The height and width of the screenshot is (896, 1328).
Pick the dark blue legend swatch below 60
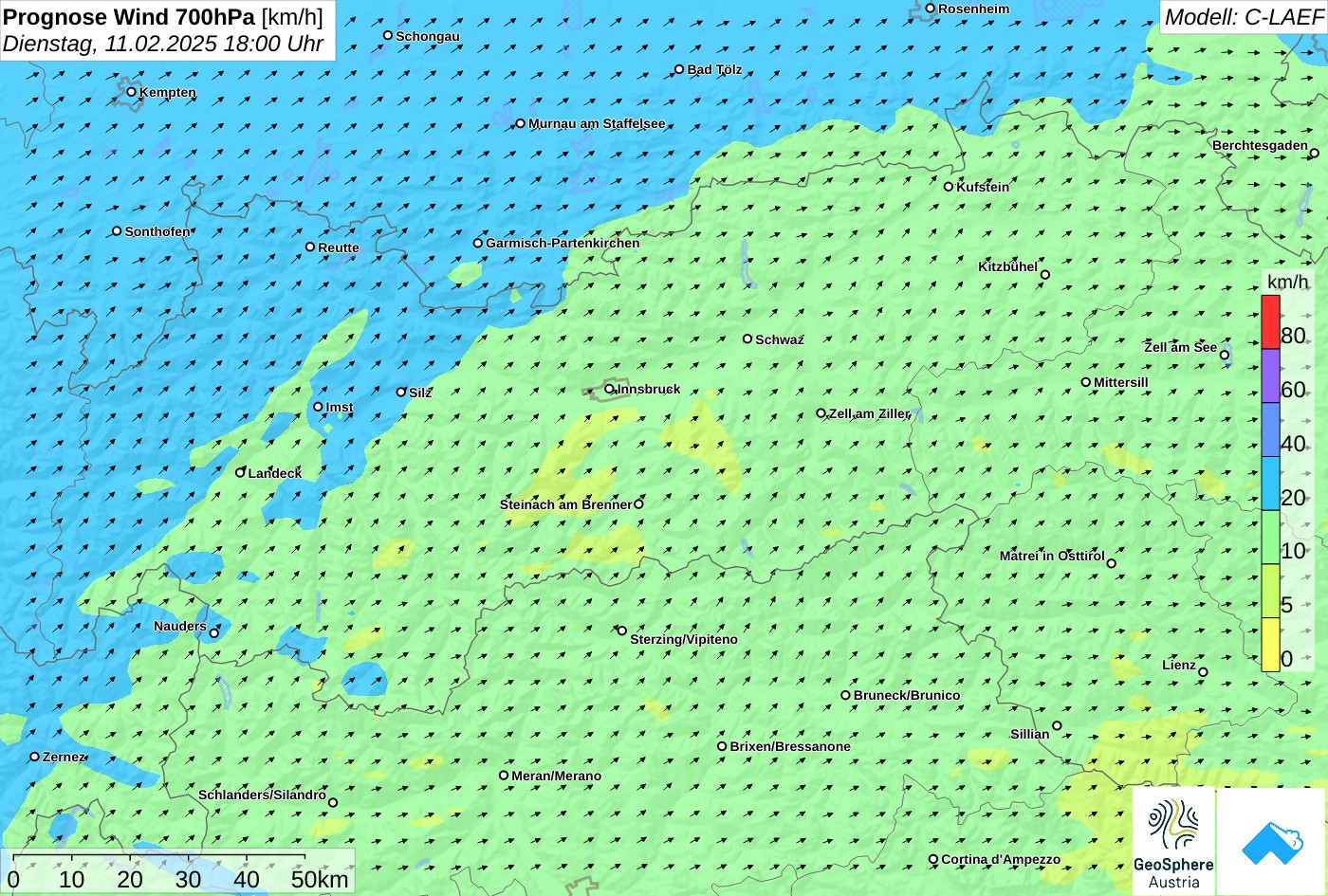[1270, 430]
